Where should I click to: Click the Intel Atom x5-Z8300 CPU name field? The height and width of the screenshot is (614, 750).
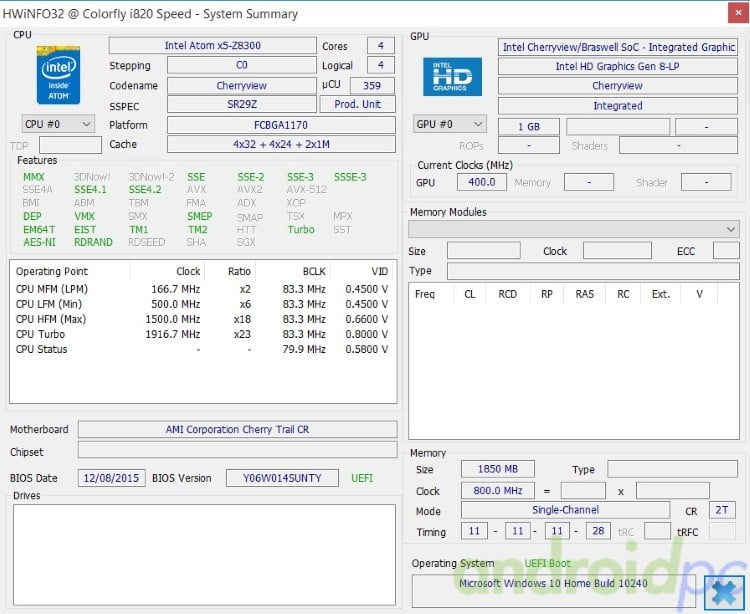click(x=212, y=45)
